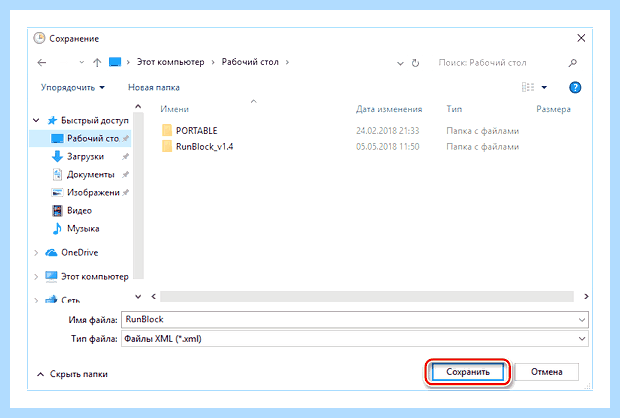Screen dimensions: 620x418
Task: Select 'Этот компьютер' in the address path
Action: [x=170, y=62]
